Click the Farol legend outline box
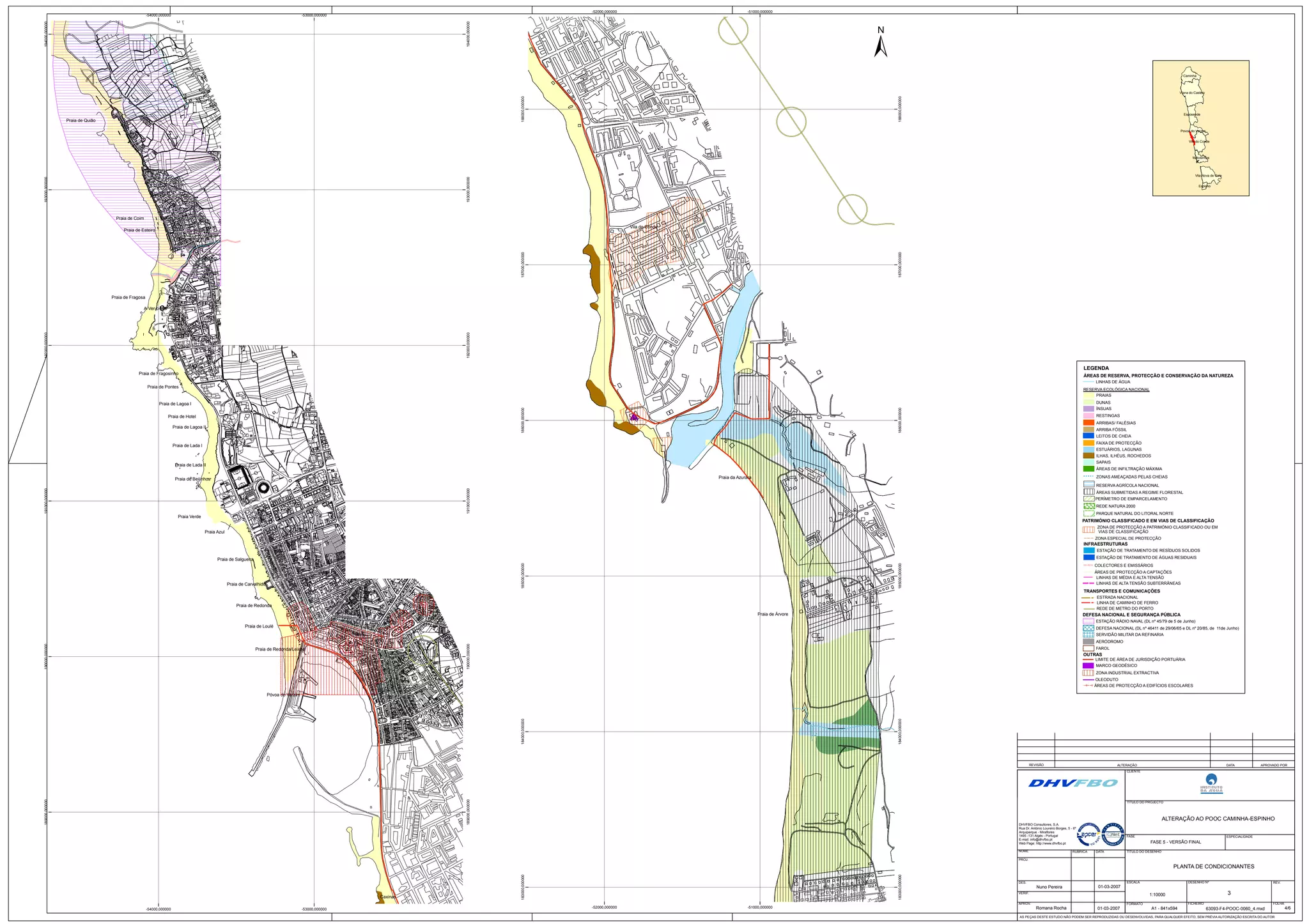This screenshot has width=1309, height=924. click(x=1088, y=648)
